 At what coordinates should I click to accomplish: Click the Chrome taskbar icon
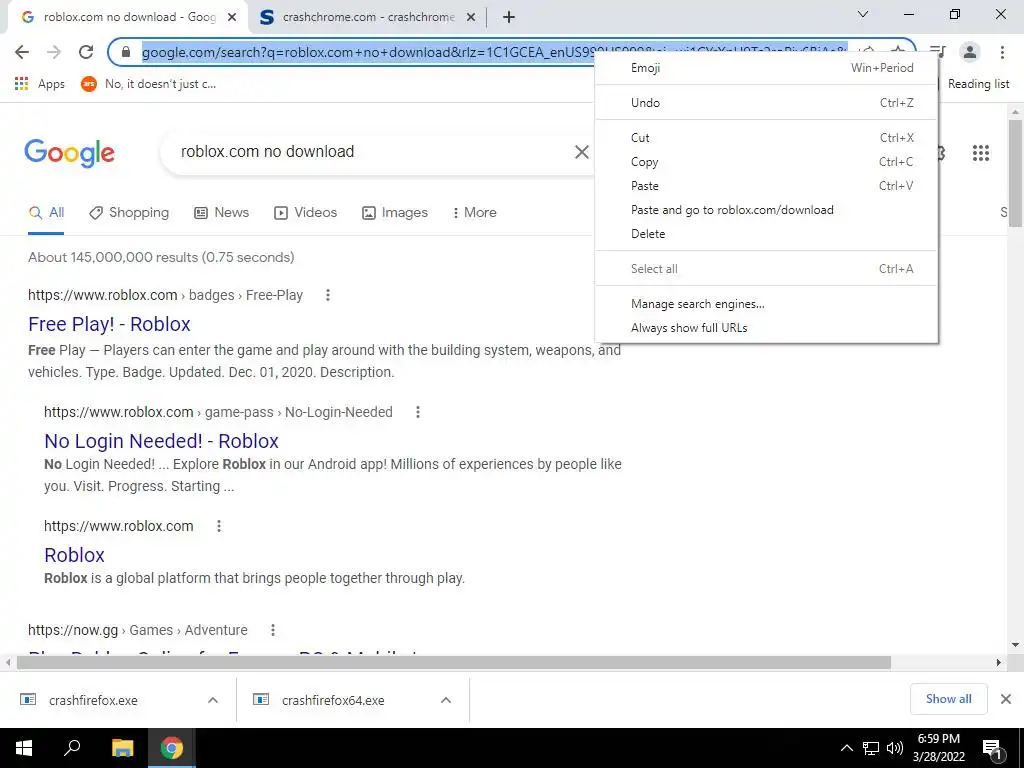pyautogui.click(x=172, y=748)
